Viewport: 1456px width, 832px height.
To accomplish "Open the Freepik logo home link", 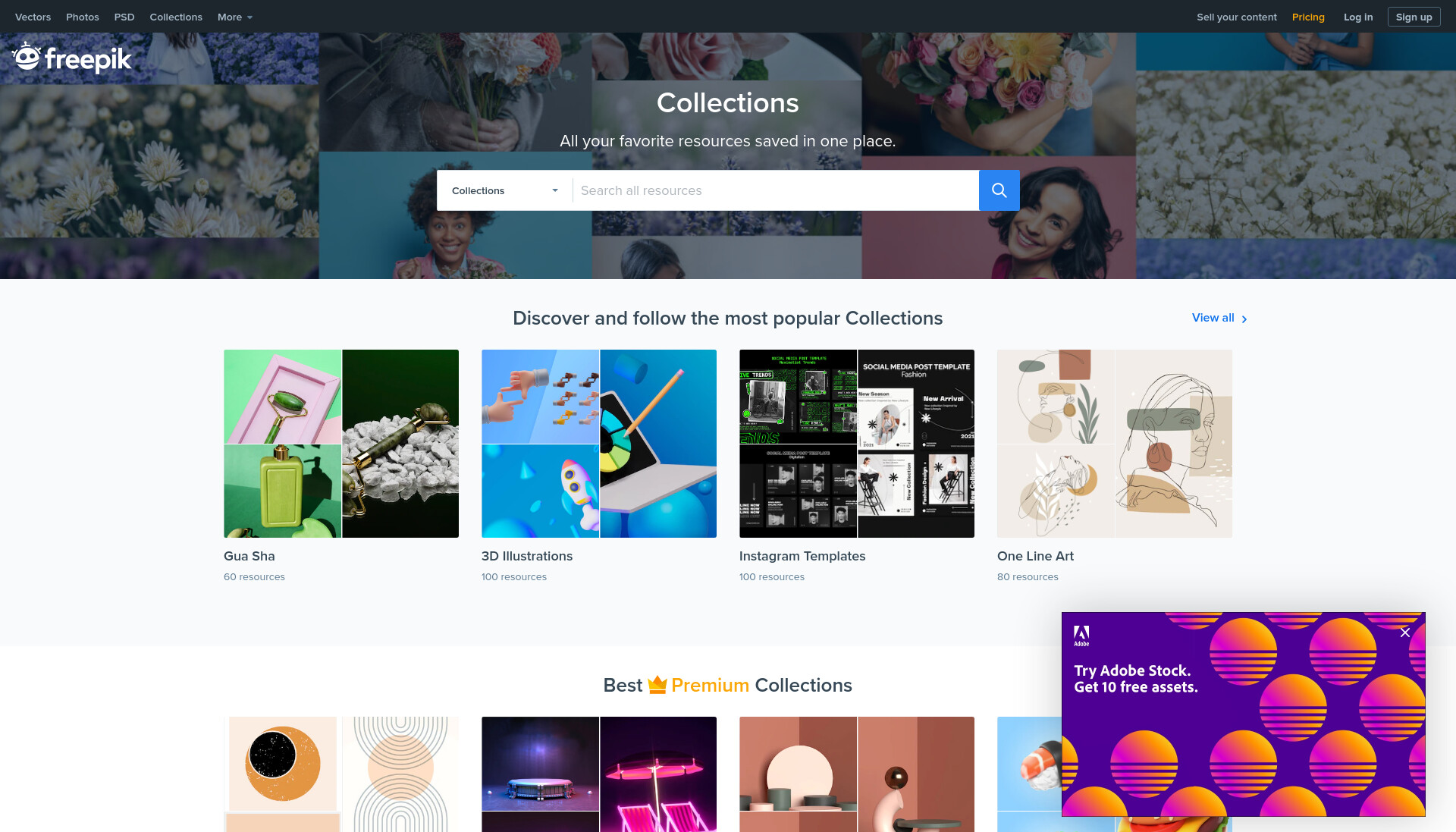I will coord(72,58).
